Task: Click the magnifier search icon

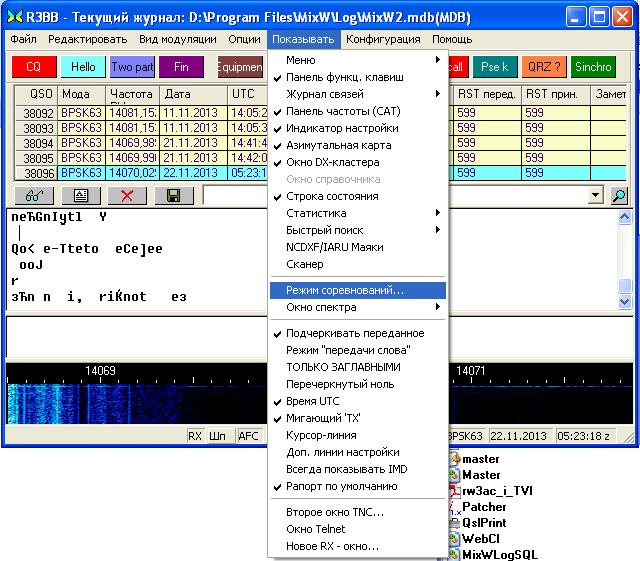Action: [x=619, y=195]
